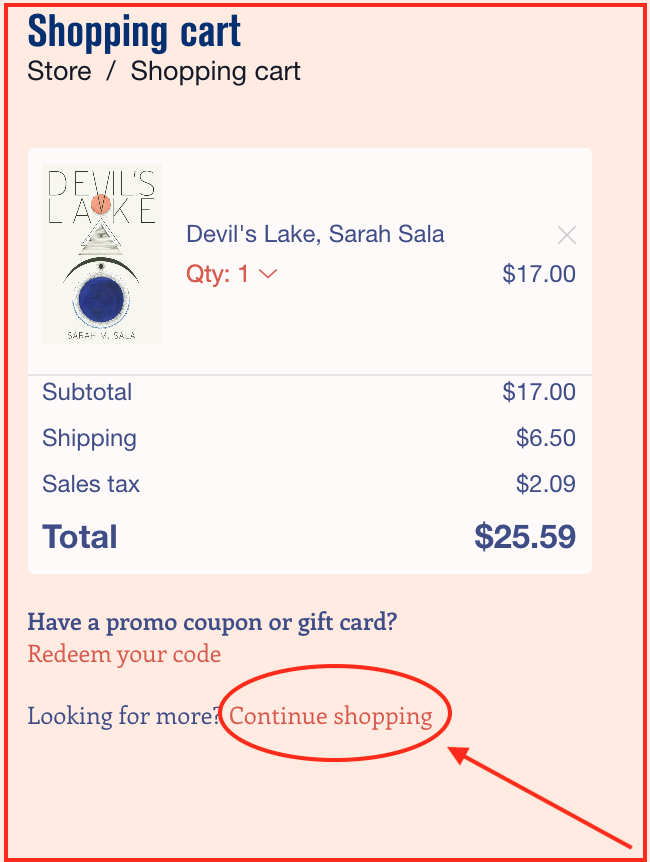Image resolution: width=650 pixels, height=862 pixels.
Task: Click the $25.59 total amount
Action: 525,537
